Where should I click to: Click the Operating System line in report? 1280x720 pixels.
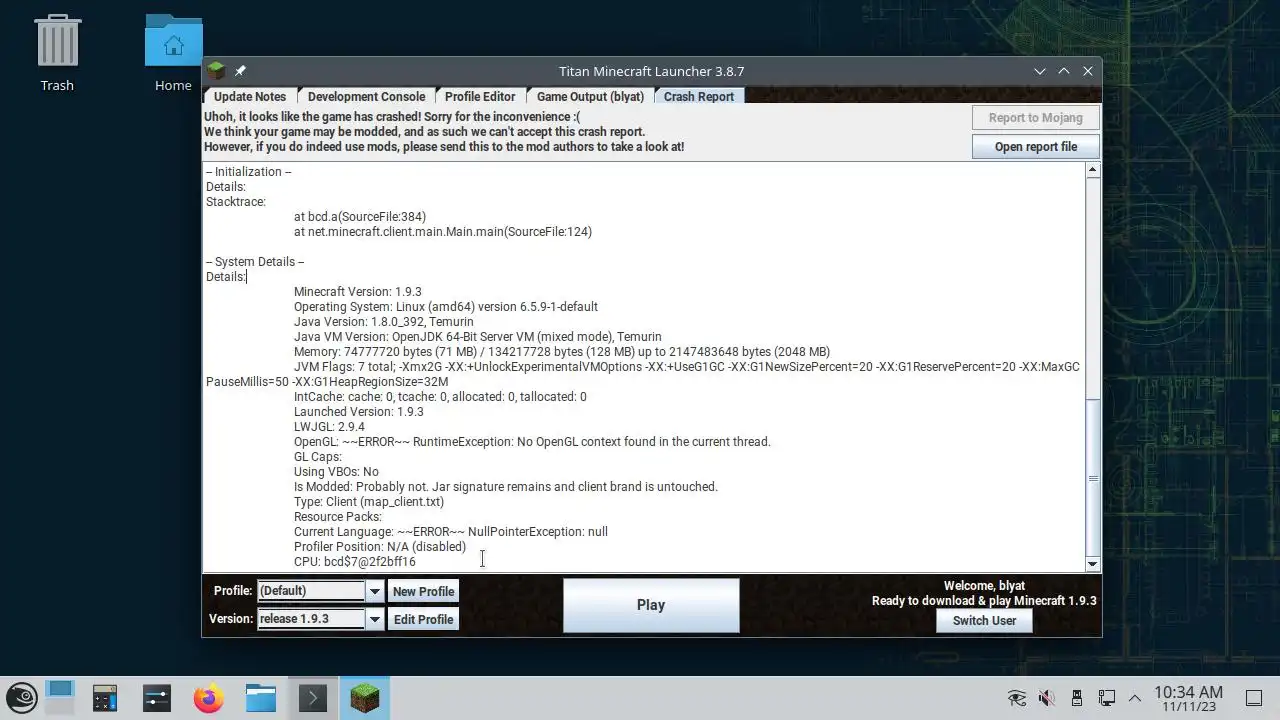click(446, 307)
